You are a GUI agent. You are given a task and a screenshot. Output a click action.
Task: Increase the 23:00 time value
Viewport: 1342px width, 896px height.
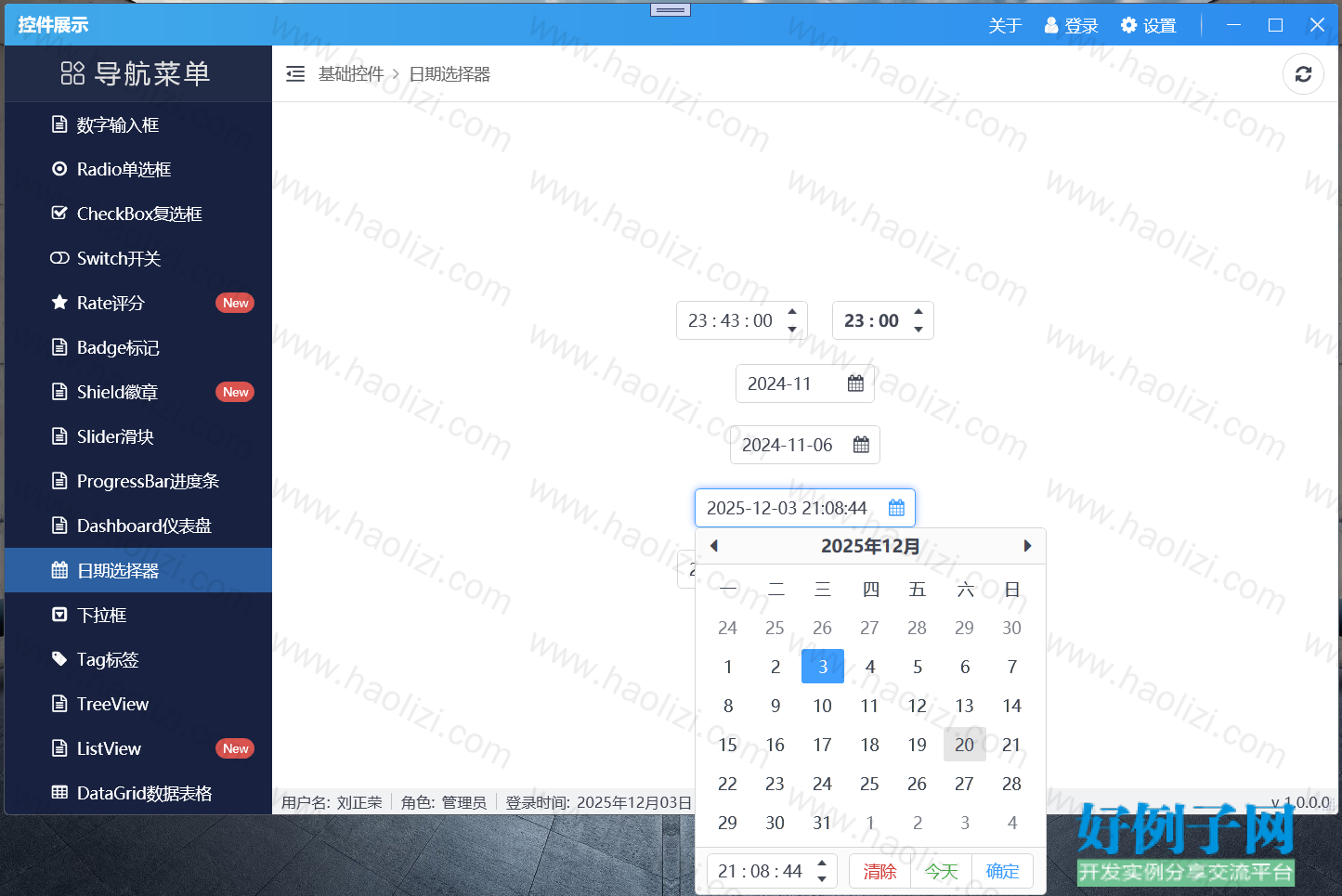(919, 312)
